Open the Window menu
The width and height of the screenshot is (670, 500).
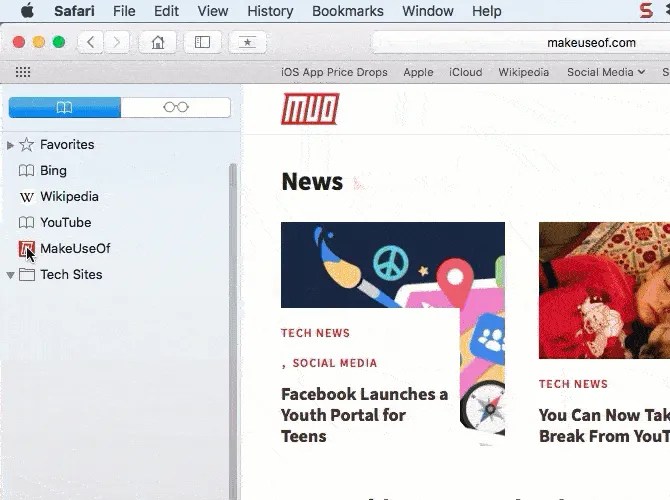[428, 11]
